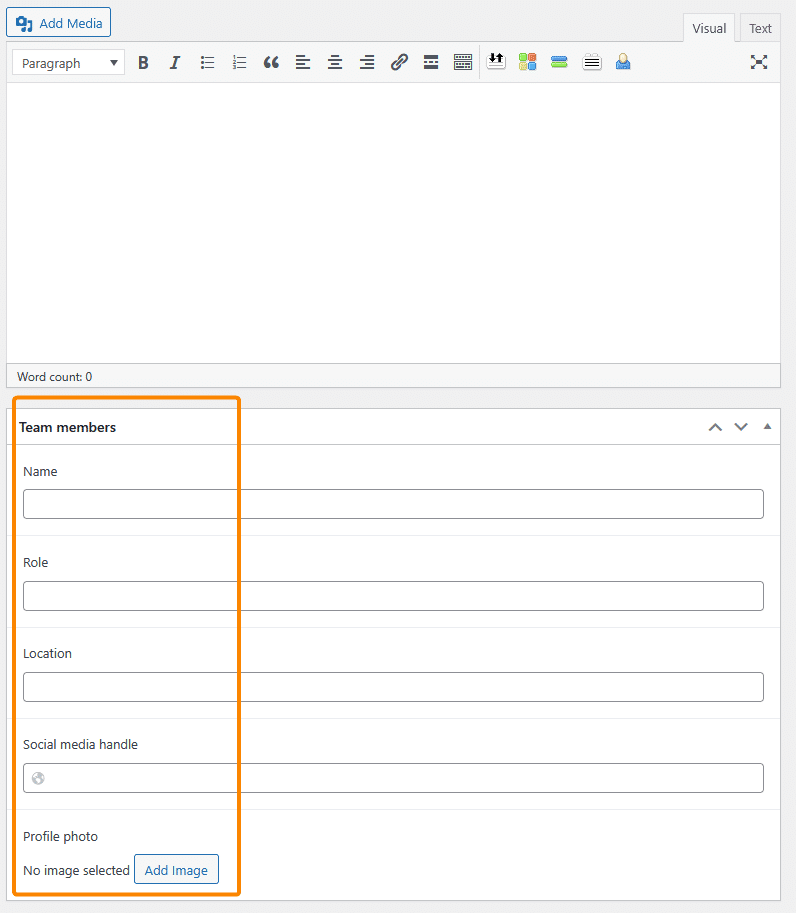Toggle bold formatting
796x913 pixels.
143,62
